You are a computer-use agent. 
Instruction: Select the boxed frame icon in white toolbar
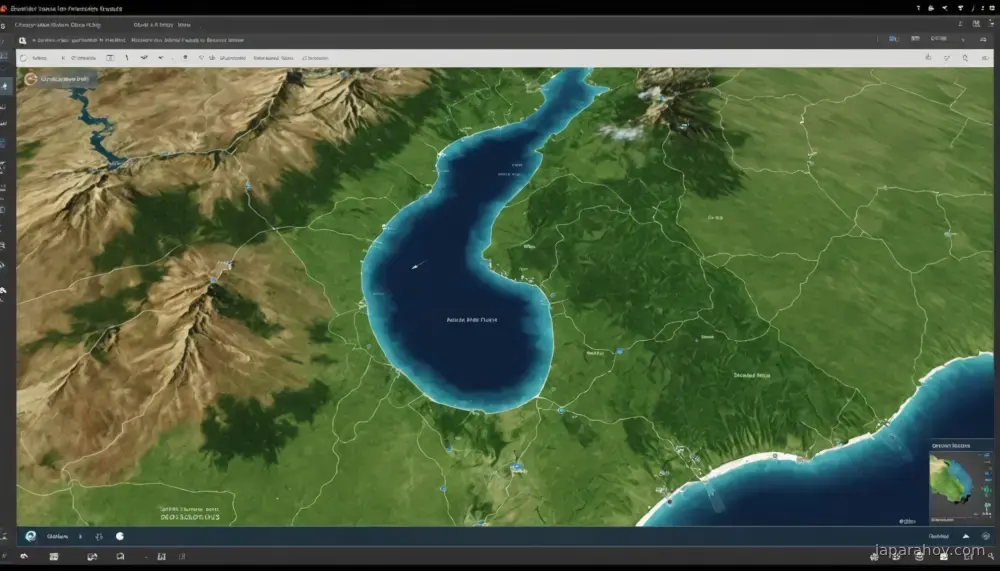coord(110,58)
